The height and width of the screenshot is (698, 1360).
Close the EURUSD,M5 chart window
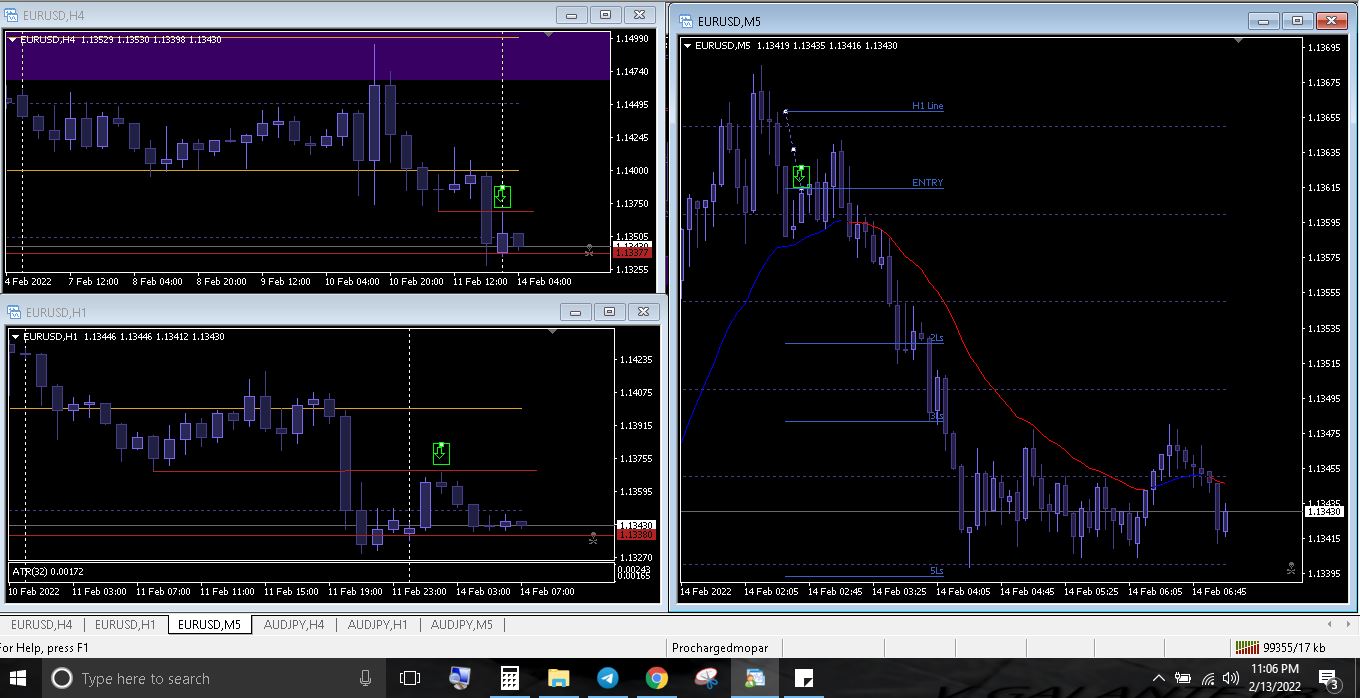tap(1332, 21)
